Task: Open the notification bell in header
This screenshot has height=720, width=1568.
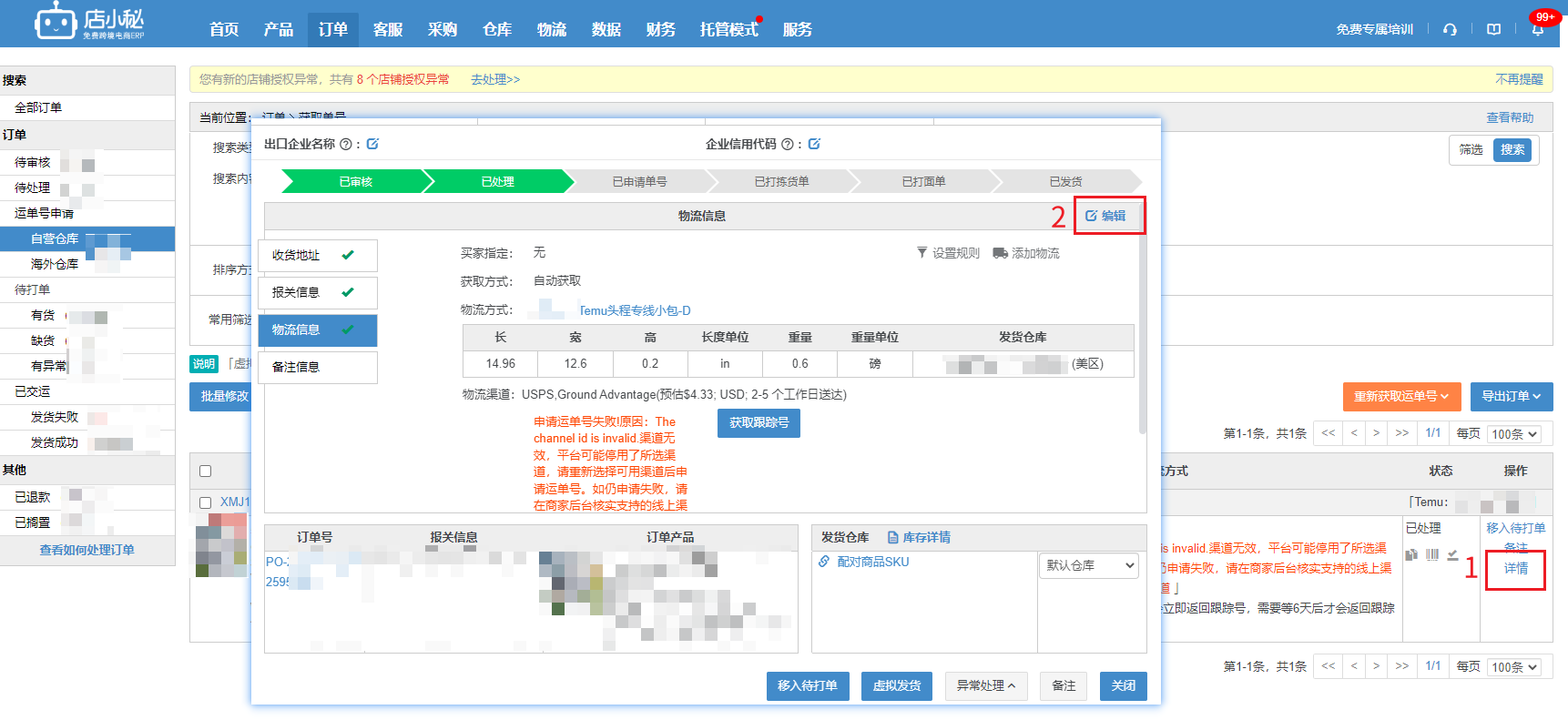Action: click(x=1537, y=30)
